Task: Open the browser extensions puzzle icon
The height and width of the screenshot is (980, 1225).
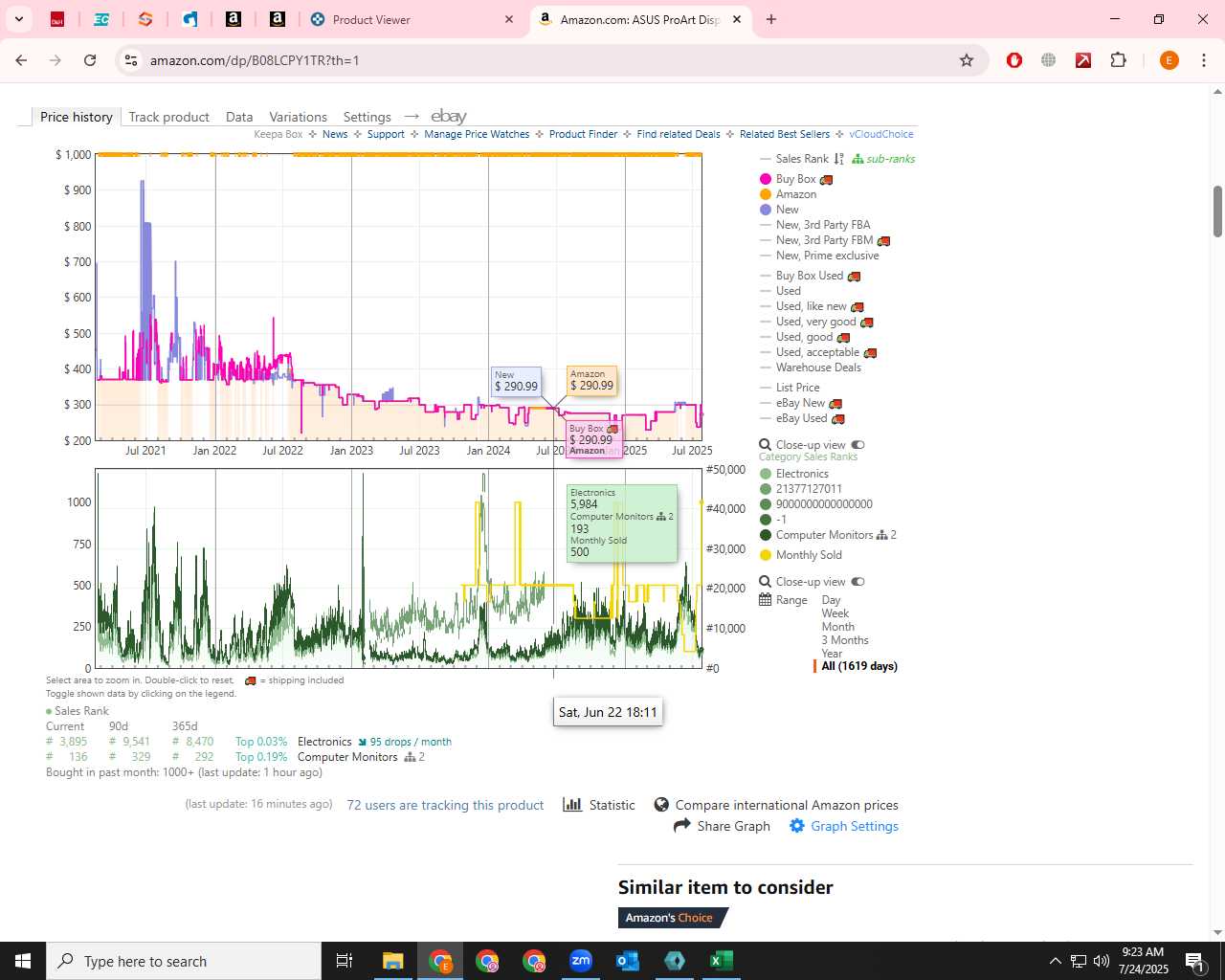Action: click(x=1118, y=60)
